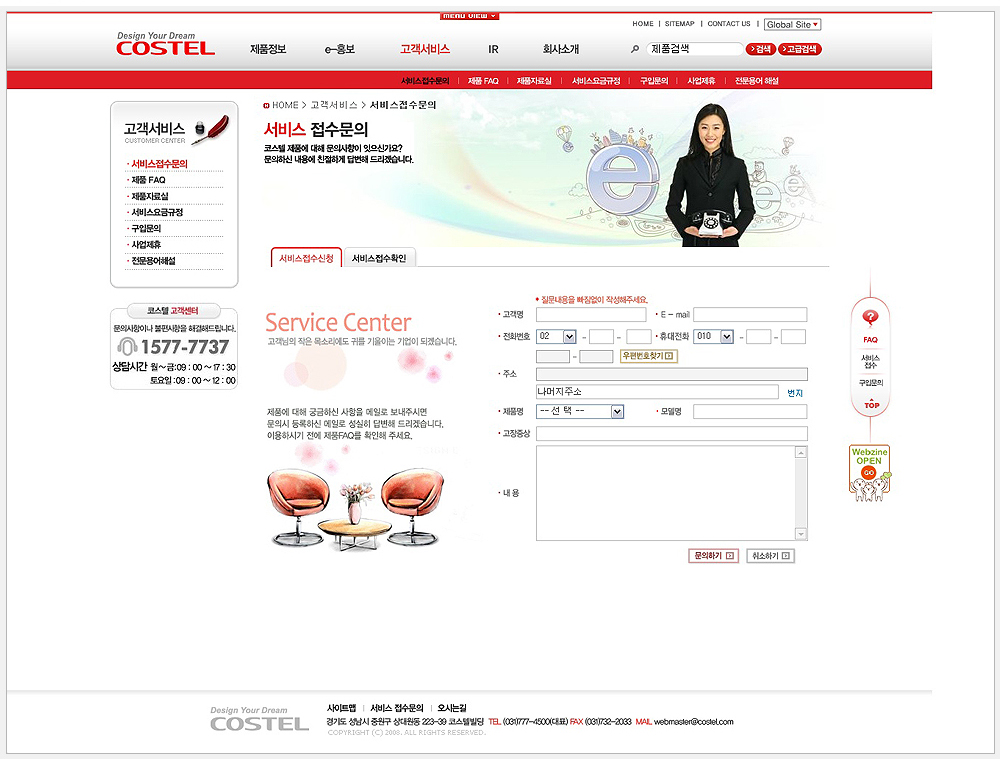Viewport: 1000px width, 762px height.
Task: Select 제품 FAQ in left sidebar
Action: point(148,180)
